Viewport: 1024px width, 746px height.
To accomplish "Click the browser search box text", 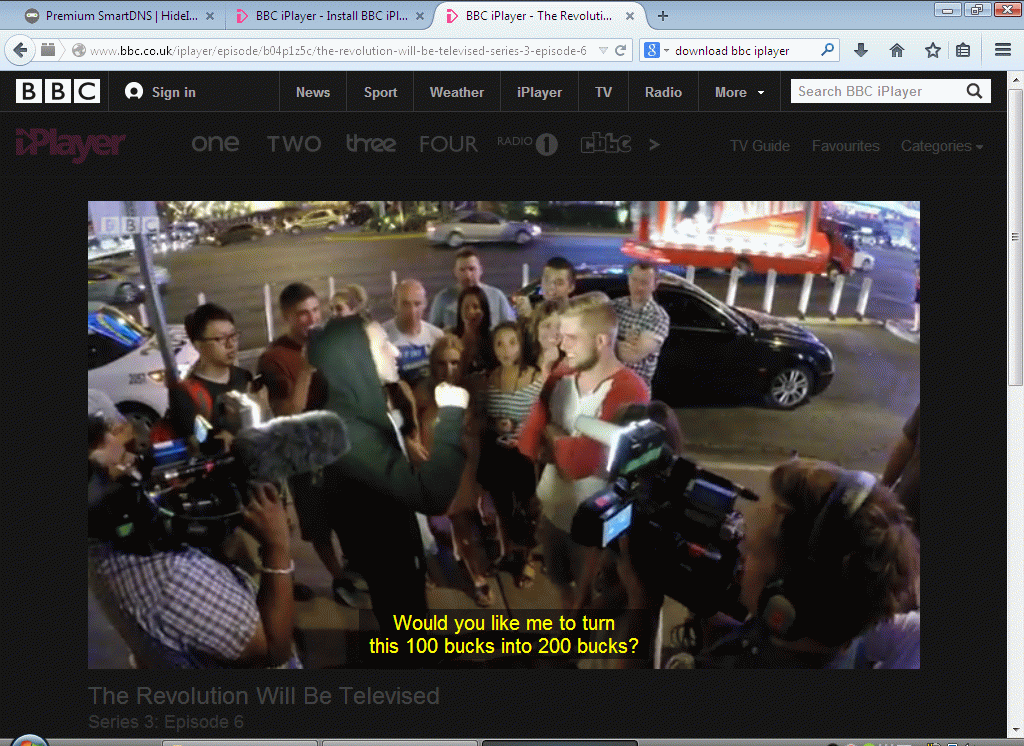I will 731,50.
